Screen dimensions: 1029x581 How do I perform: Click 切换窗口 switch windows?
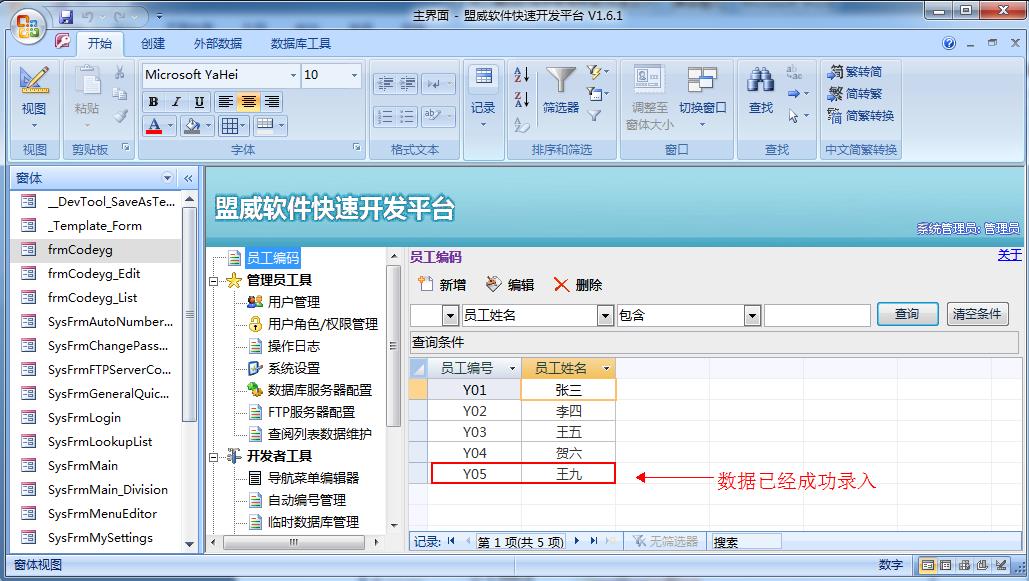click(x=702, y=95)
